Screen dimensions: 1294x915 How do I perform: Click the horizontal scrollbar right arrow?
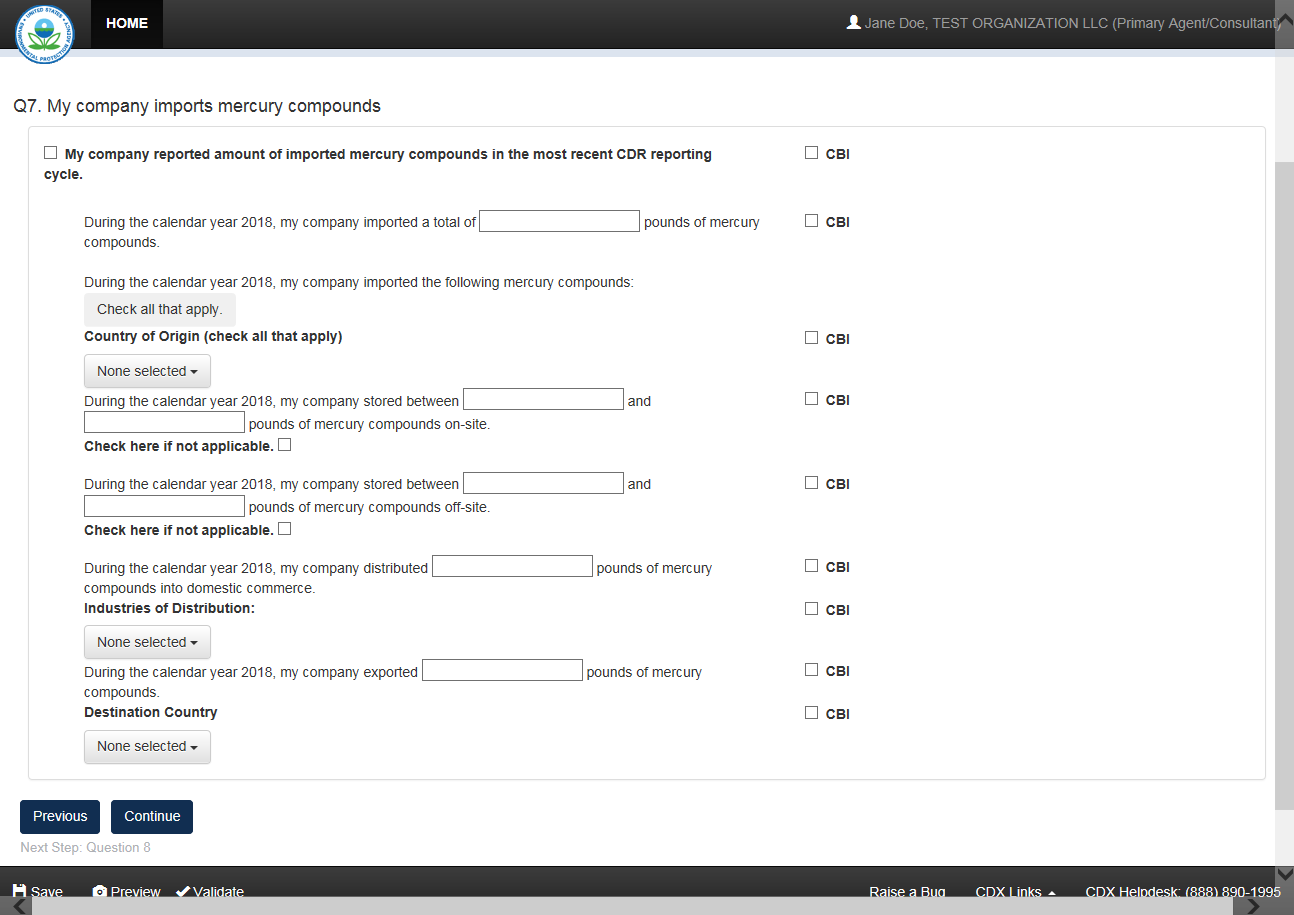[1252, 906]
